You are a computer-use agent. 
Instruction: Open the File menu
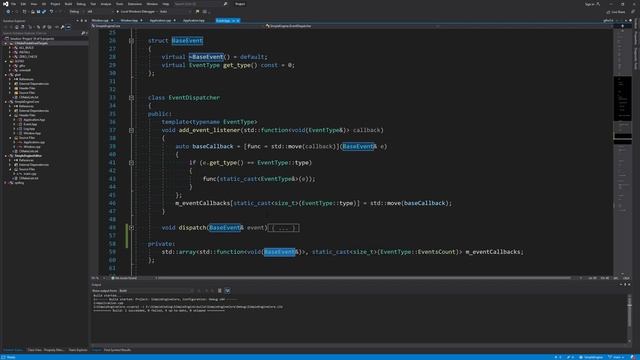point(13,4)
